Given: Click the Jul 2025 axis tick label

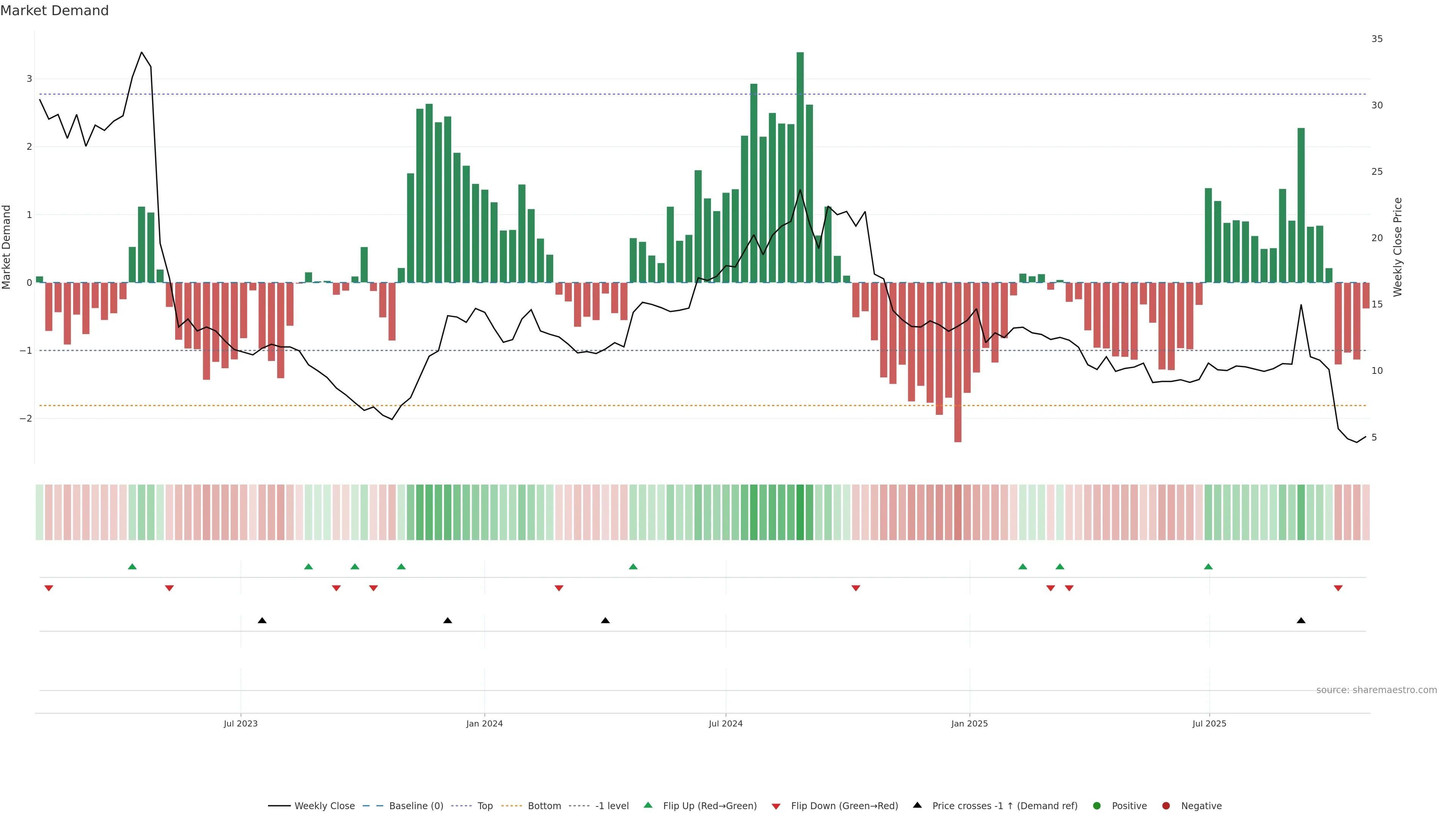Looking at the screenshot, I should pos(1209,723).
